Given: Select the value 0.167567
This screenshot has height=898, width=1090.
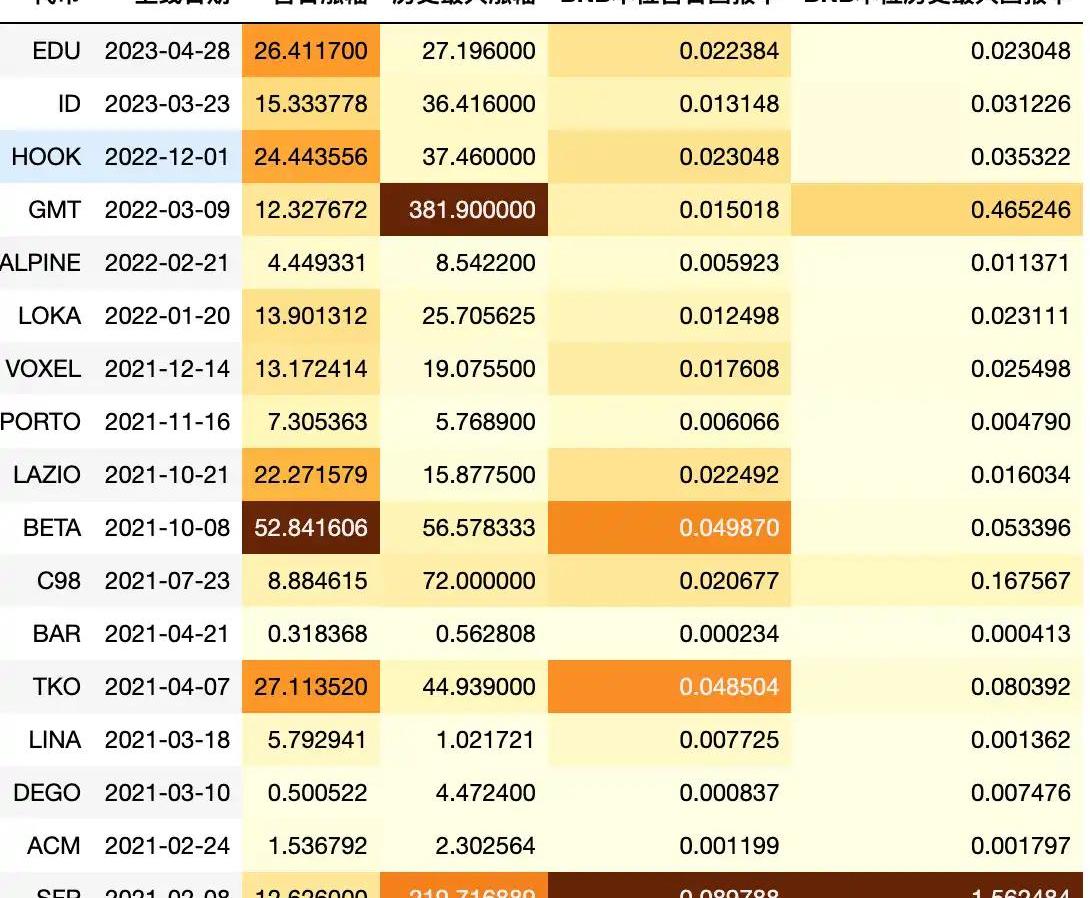Looking at the screenshot, I should pos(1020,580).
